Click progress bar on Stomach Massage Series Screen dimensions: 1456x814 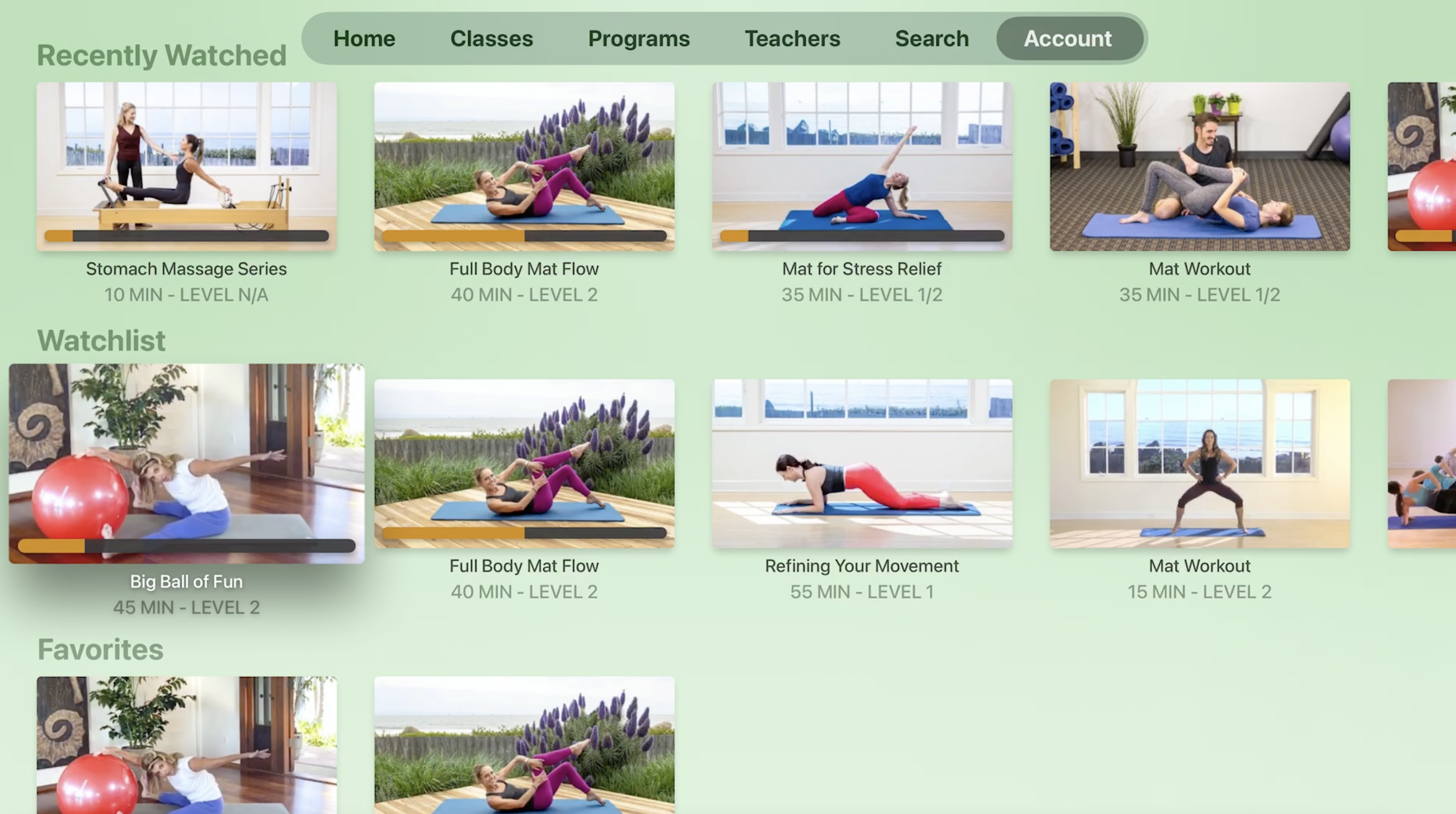coord(186,236)
